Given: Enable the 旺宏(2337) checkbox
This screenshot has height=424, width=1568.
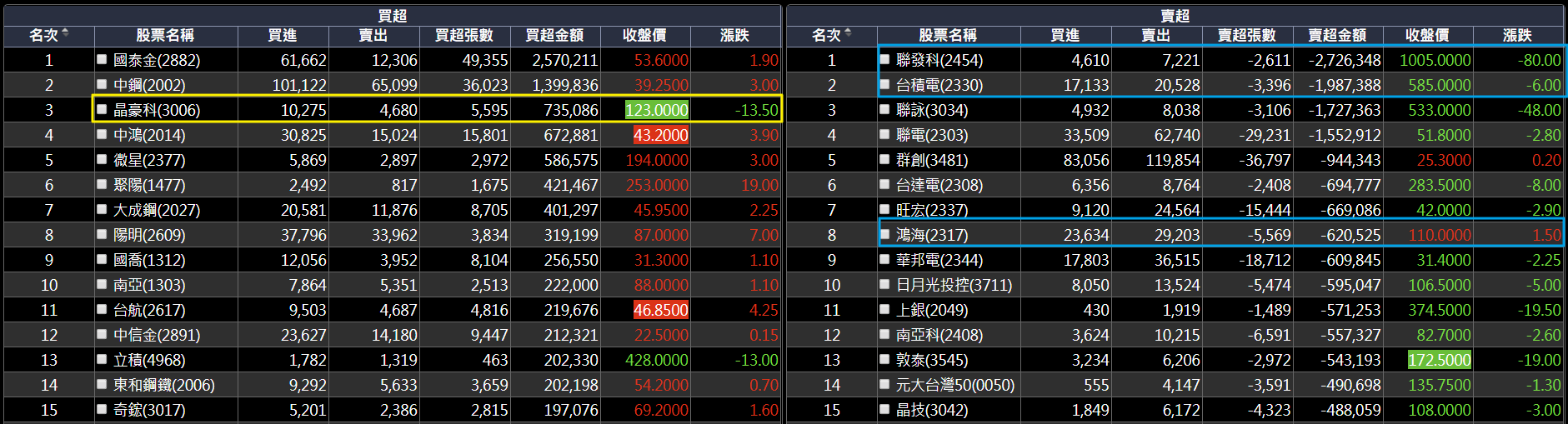Looking at the screenshot, I should [884, 209].
